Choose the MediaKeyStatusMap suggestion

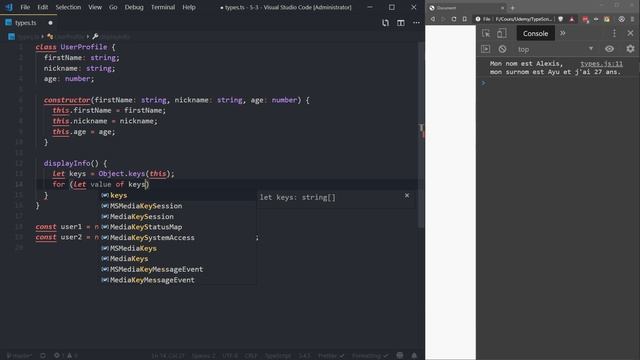[x=178, y=227]
